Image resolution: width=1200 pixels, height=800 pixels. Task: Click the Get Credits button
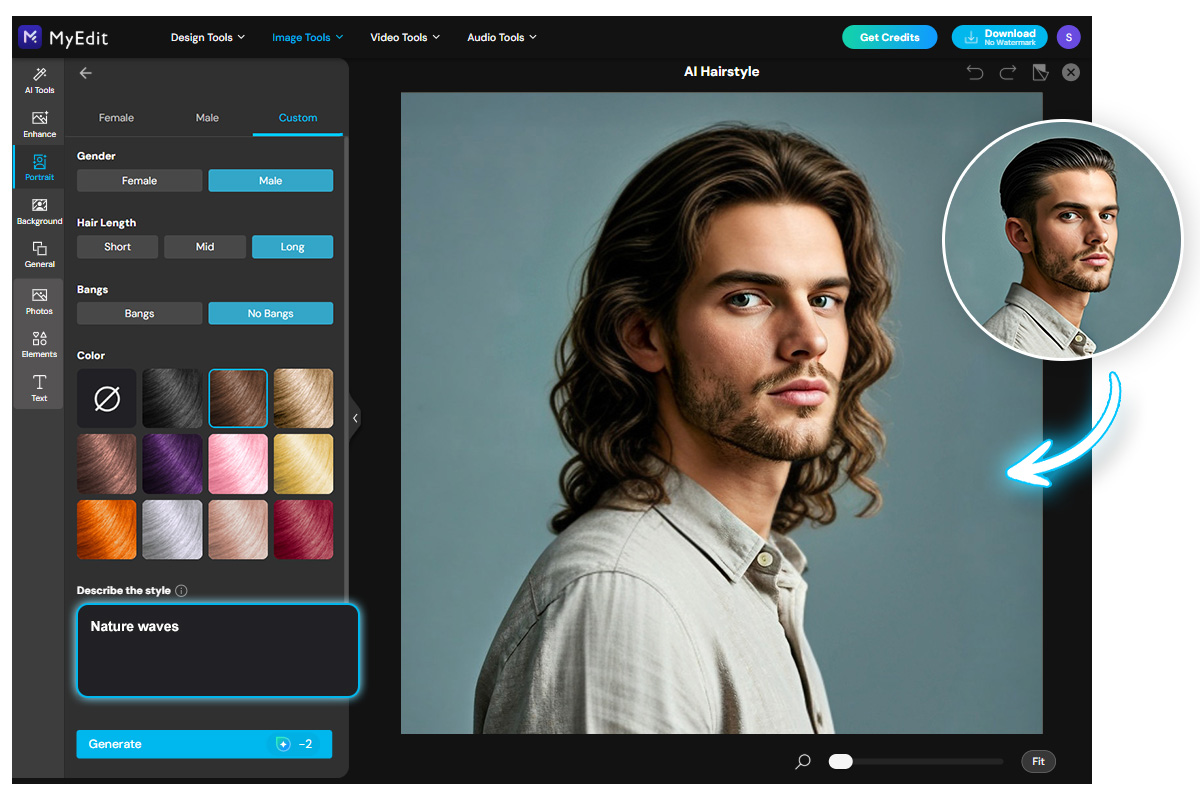click(889, 37)
